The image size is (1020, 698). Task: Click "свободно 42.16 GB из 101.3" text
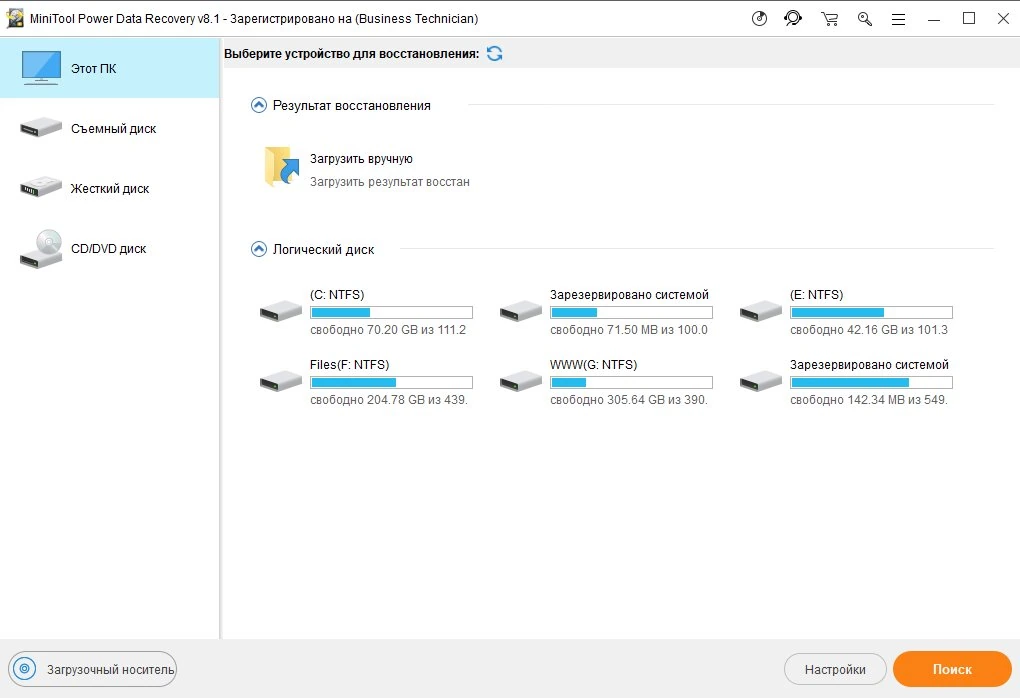(868, 330)
